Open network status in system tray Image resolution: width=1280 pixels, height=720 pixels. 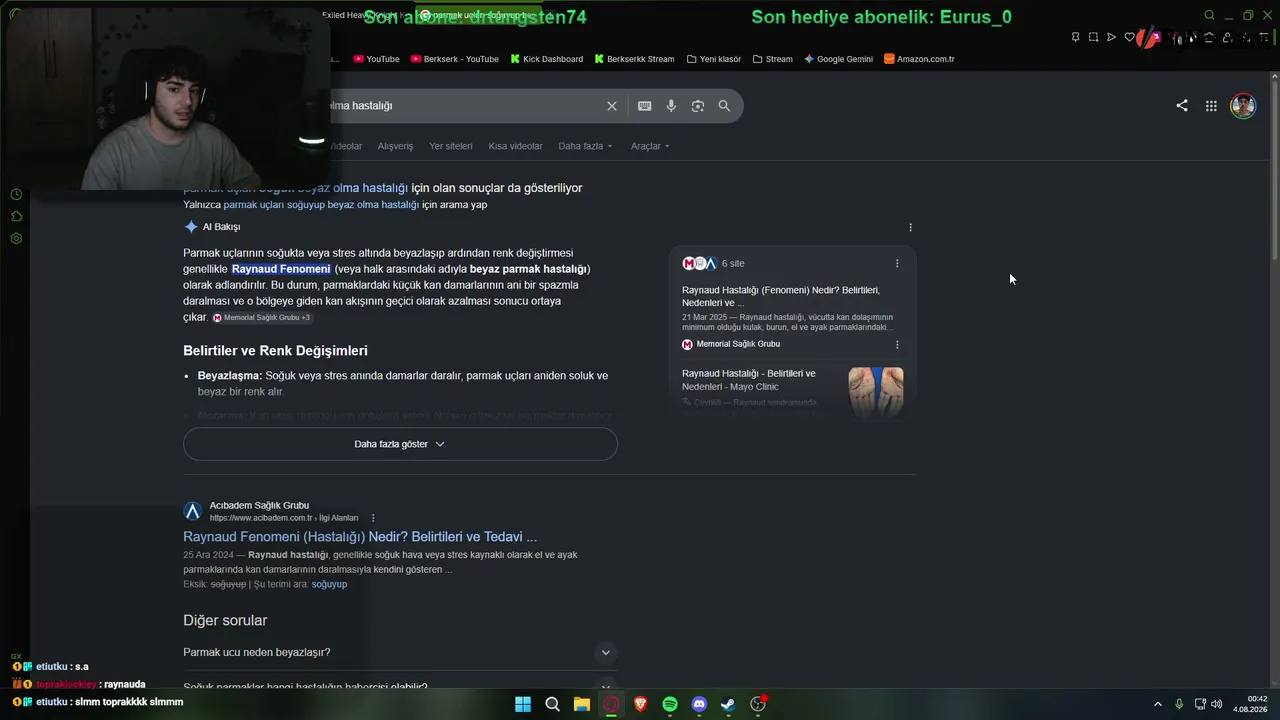(1200, 704)
